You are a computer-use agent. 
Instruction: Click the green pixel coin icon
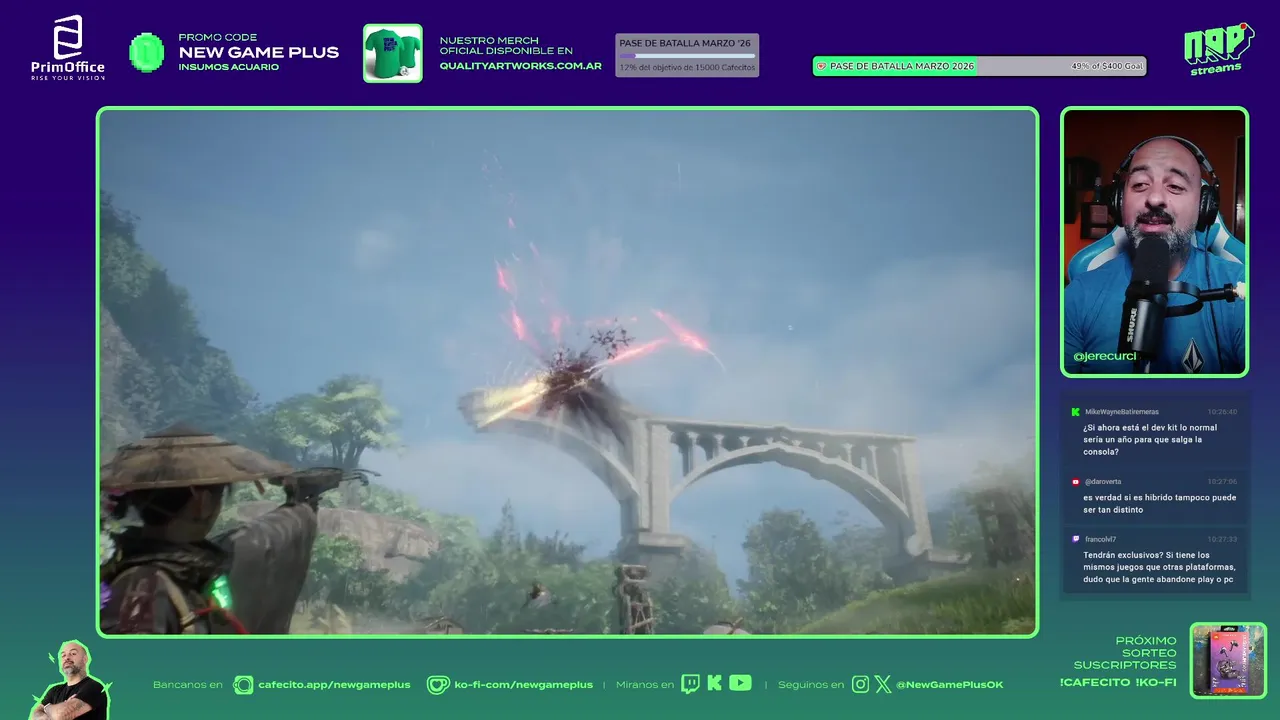[147, 52]
